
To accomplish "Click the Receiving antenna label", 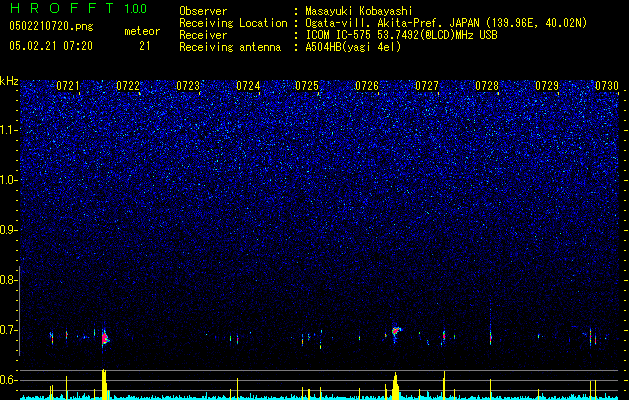I will [230, 47].
